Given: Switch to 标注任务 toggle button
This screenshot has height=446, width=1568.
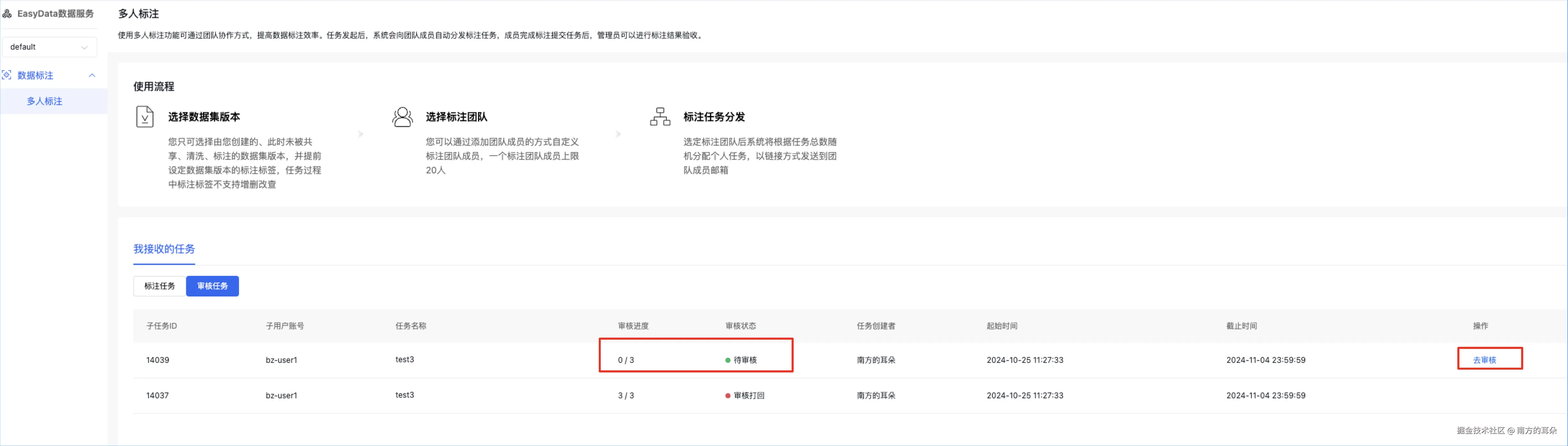Looking at the screenshot, I should pyautogui.click(x=159, y=286).
